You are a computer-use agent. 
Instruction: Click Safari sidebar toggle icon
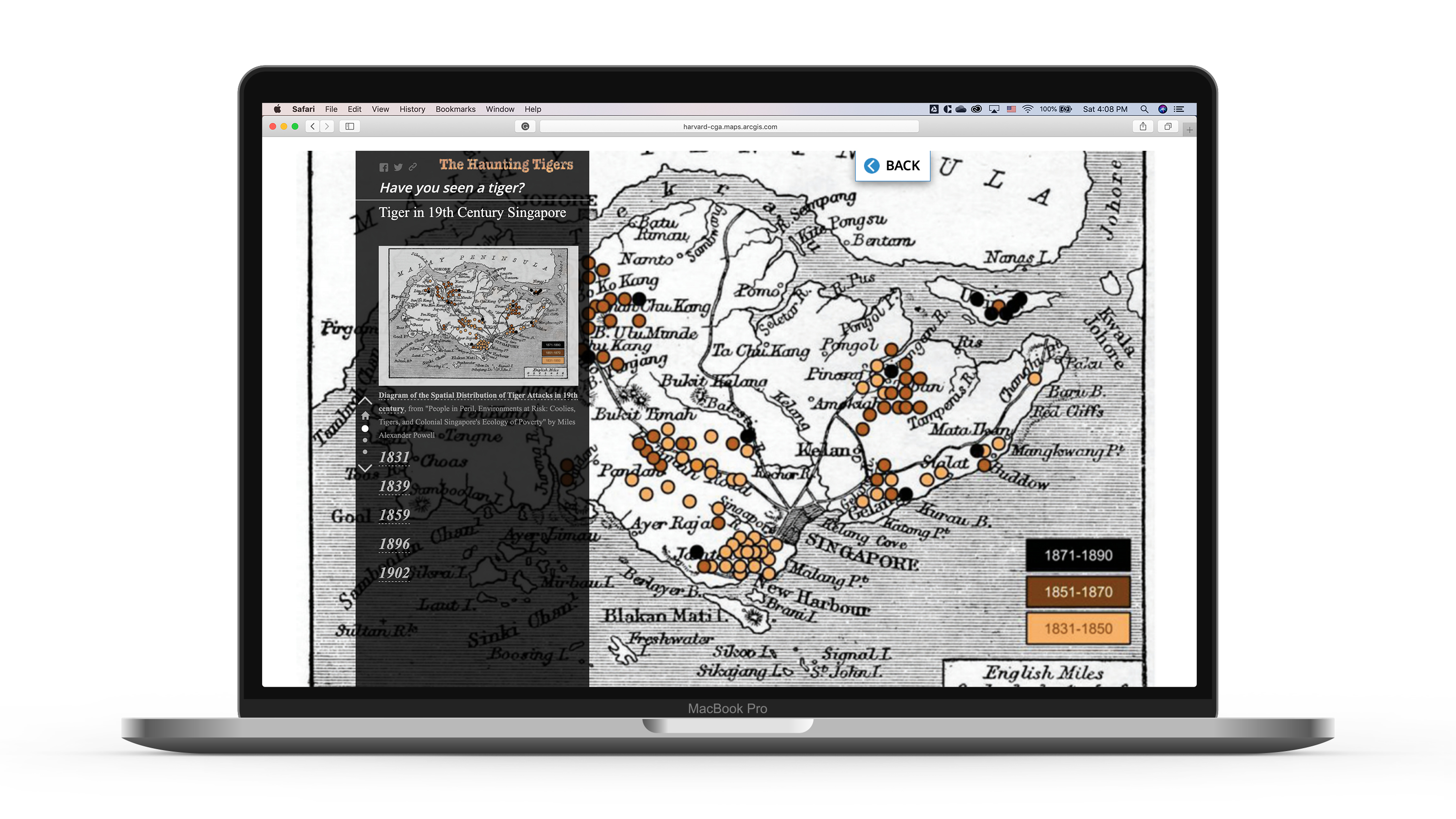tap(350, 126)
